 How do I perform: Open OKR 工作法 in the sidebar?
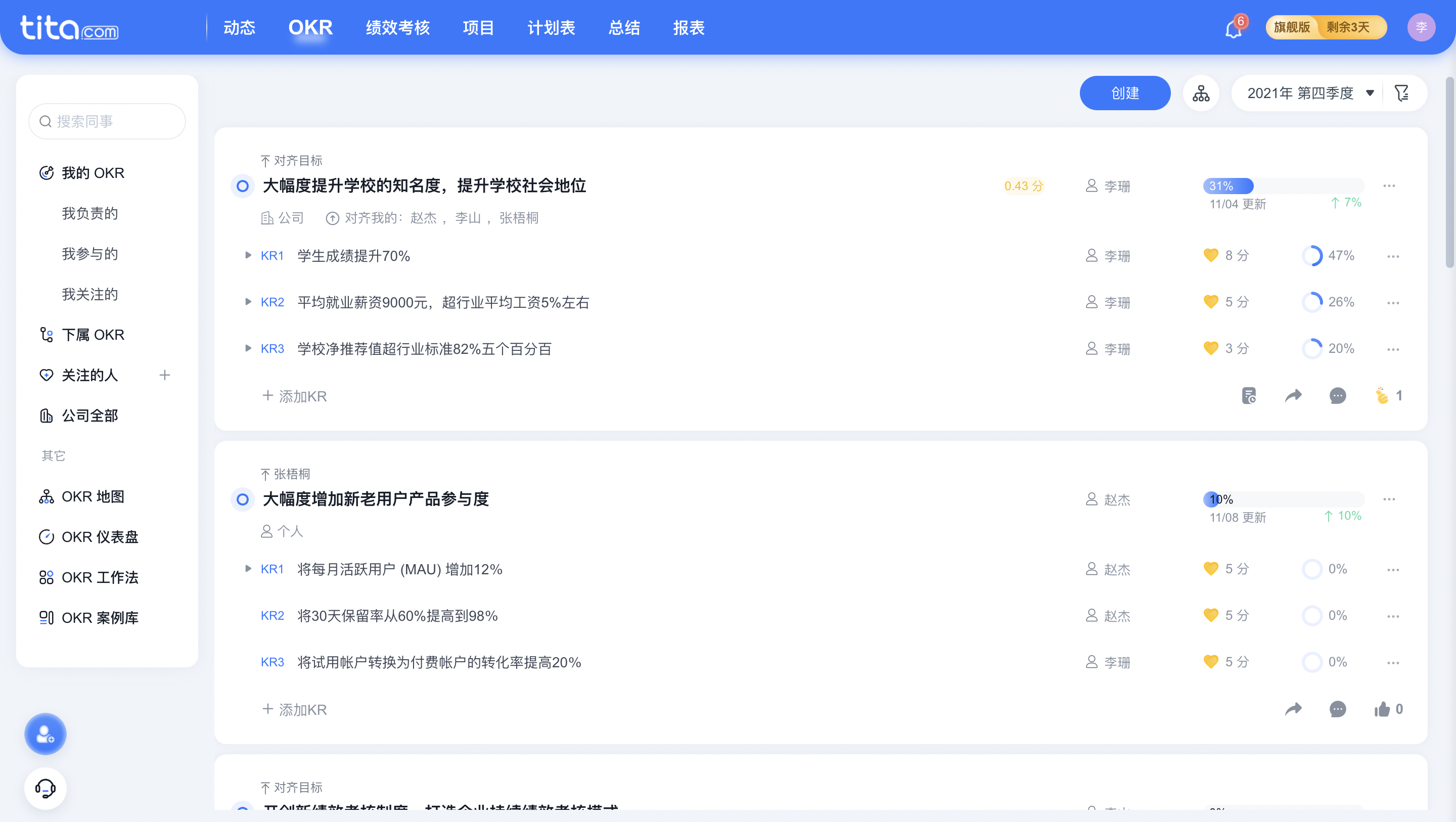89,577
